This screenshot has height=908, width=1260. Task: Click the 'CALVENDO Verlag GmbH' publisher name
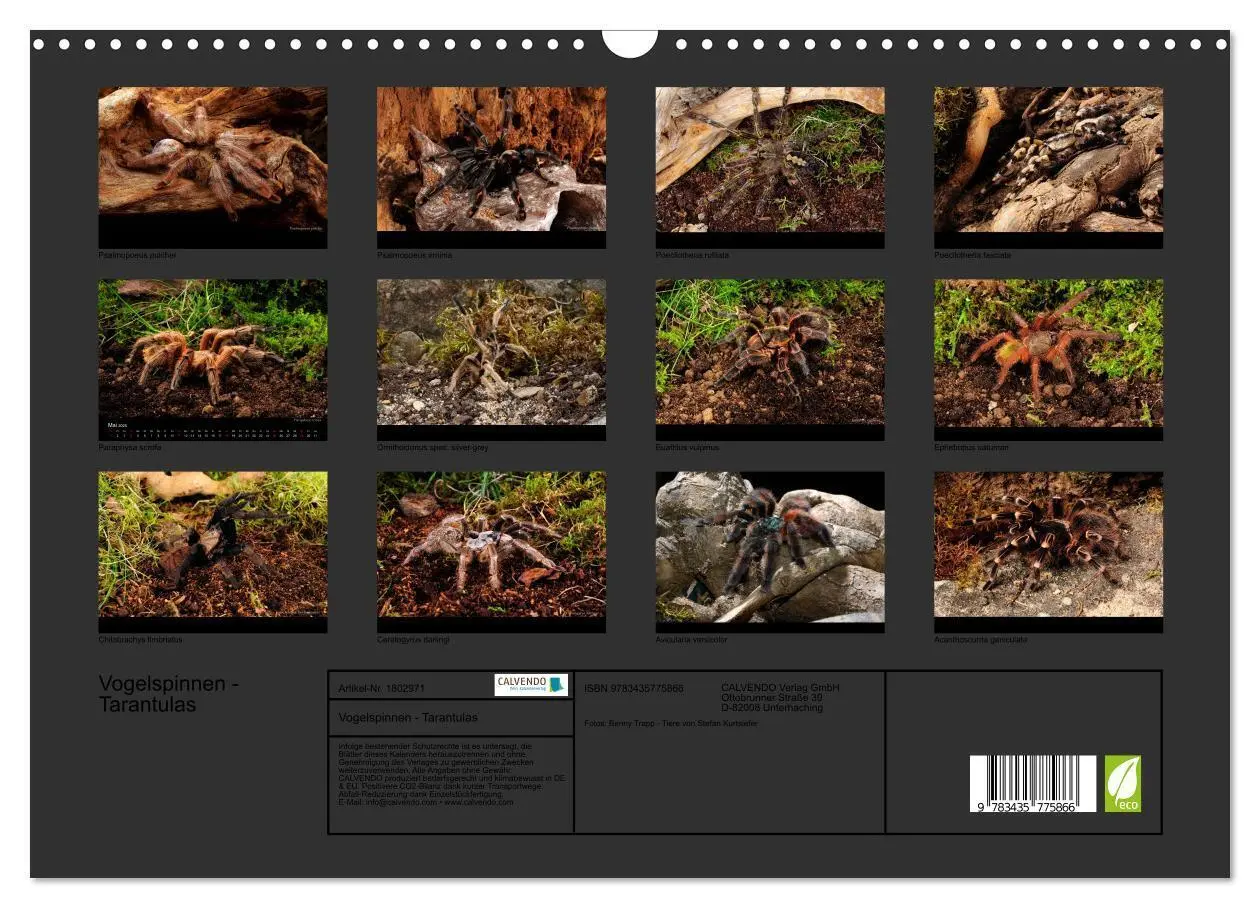pyautogui.click(x=780, y=688)
